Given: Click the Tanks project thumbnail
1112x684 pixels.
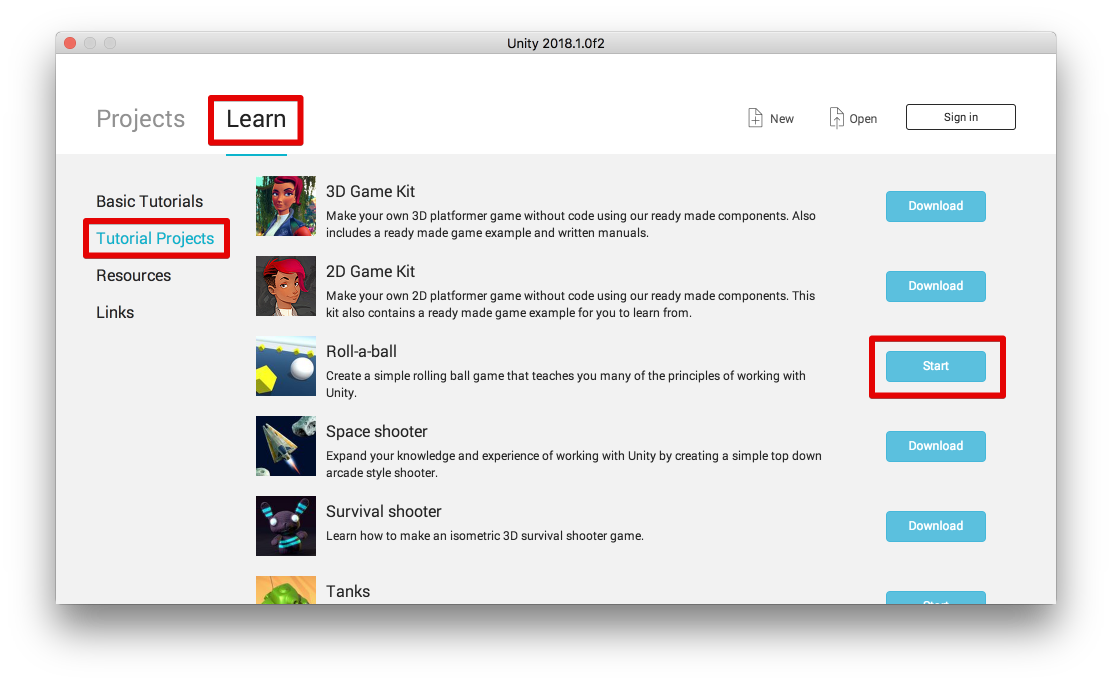Looking at the screenshot, I should tap(286, 590).
